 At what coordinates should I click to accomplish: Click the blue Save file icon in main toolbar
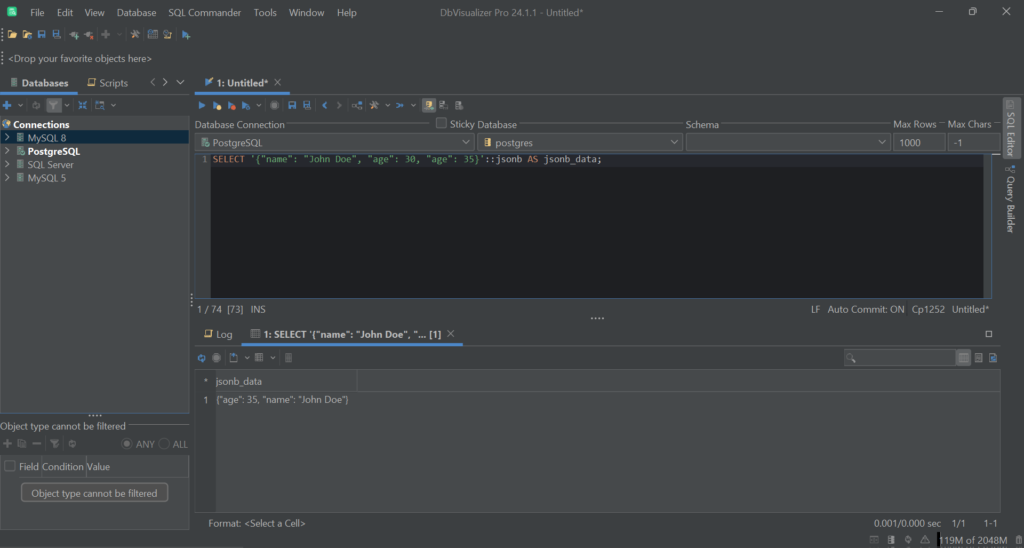pyautogui.click(x=42, y=35)
